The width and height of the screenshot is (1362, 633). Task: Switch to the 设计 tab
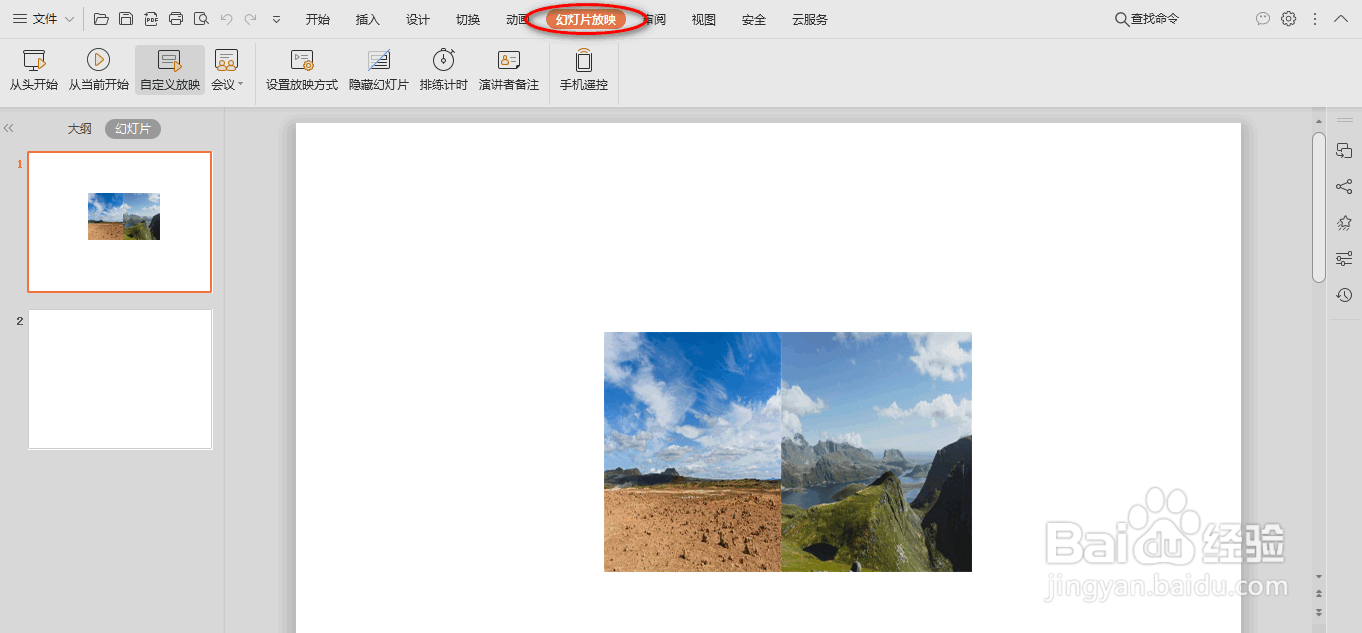(418, 20)
